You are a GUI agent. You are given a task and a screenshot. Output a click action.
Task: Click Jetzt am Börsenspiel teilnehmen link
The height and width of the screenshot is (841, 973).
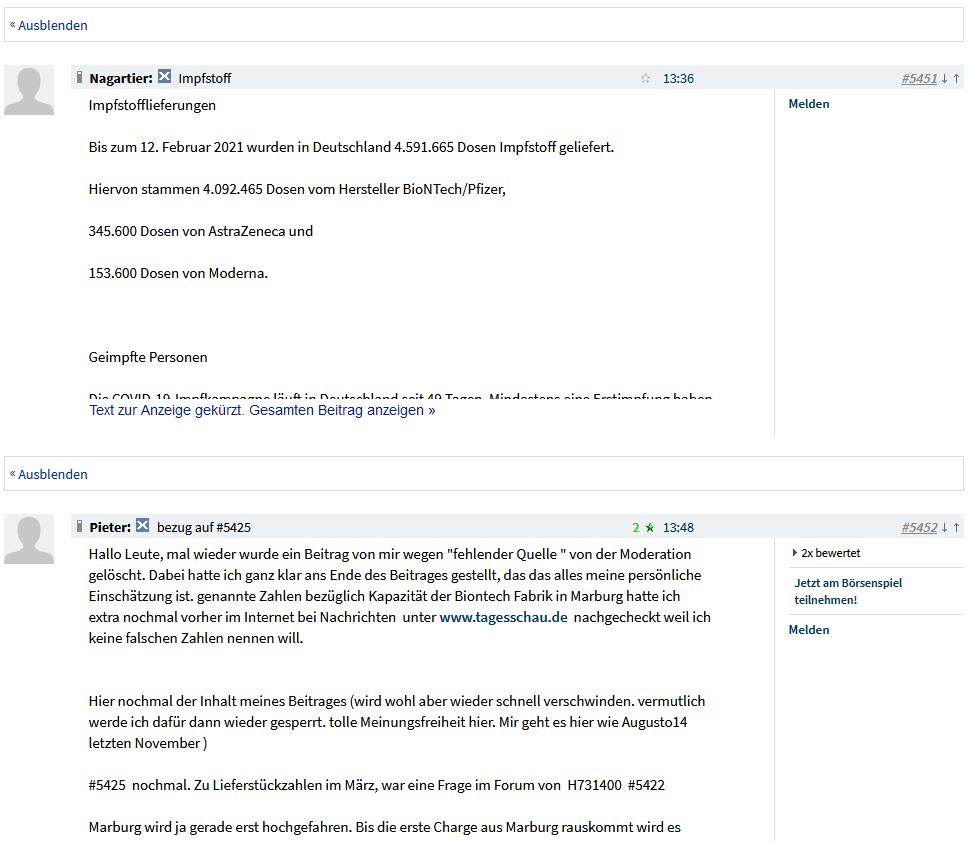(x=848, y=591)
